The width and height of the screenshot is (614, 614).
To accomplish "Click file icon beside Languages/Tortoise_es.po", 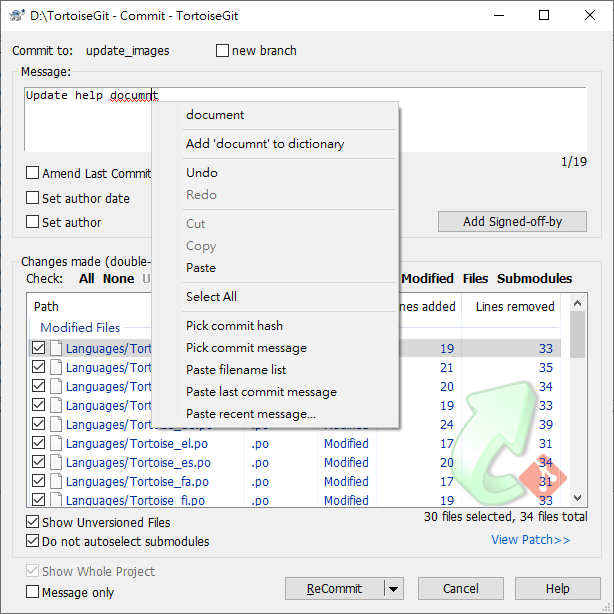I will [x=56, y=463].
